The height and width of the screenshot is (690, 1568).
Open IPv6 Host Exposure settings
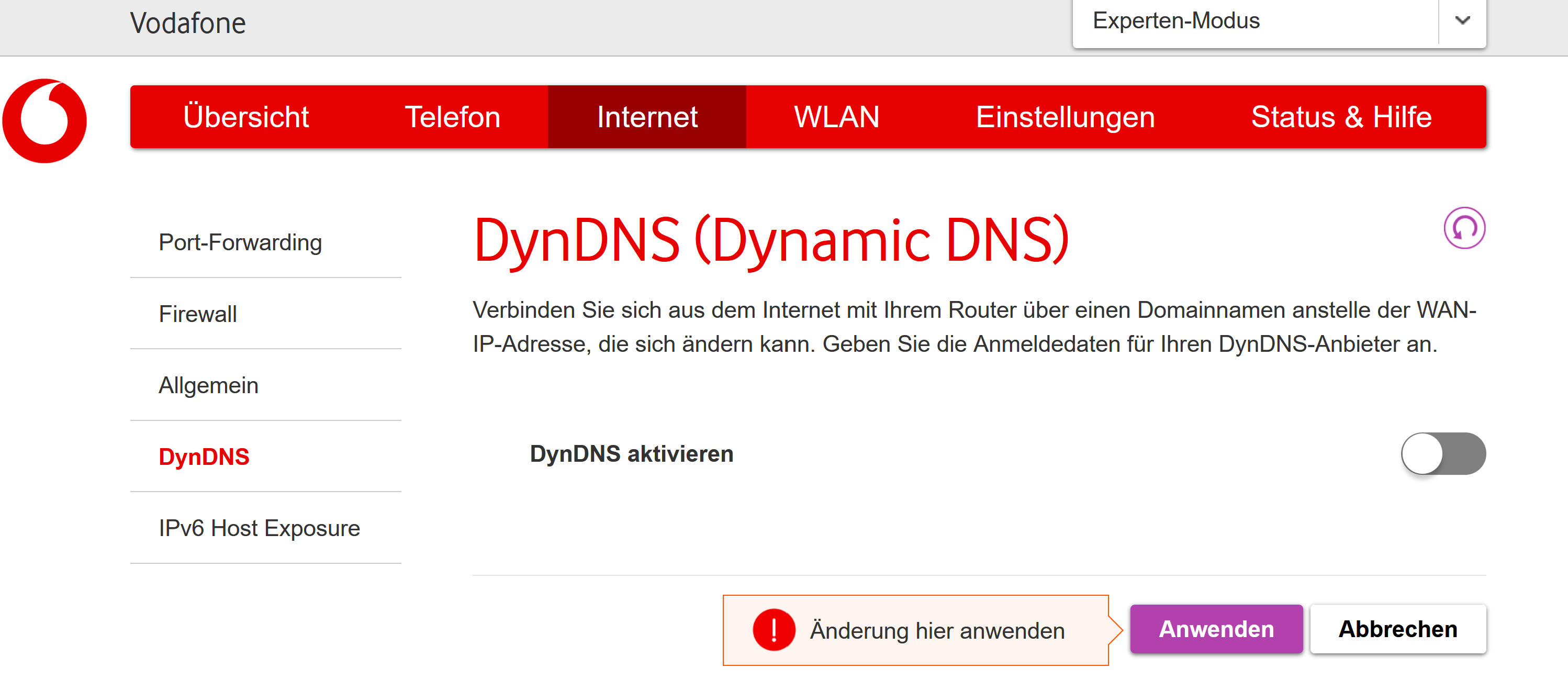click(x=265, y=528)
